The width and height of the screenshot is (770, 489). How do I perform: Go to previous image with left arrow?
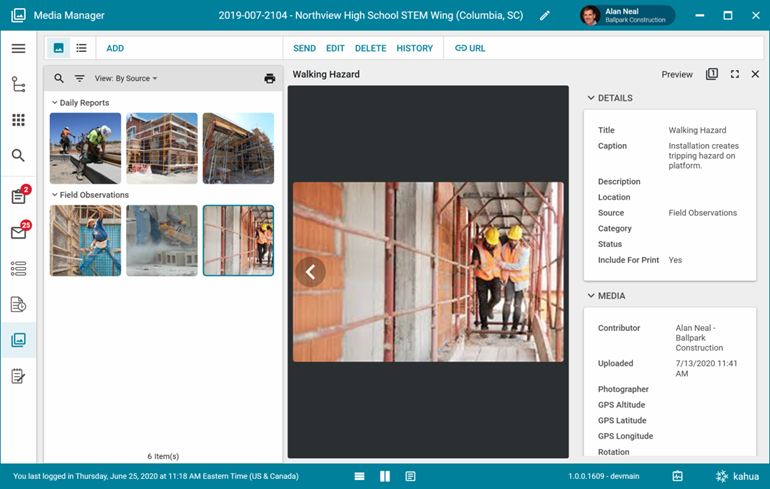(311, 271)
